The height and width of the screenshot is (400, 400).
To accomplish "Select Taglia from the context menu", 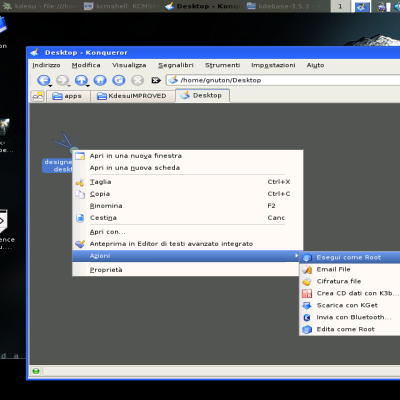I will tap(187, 182).
